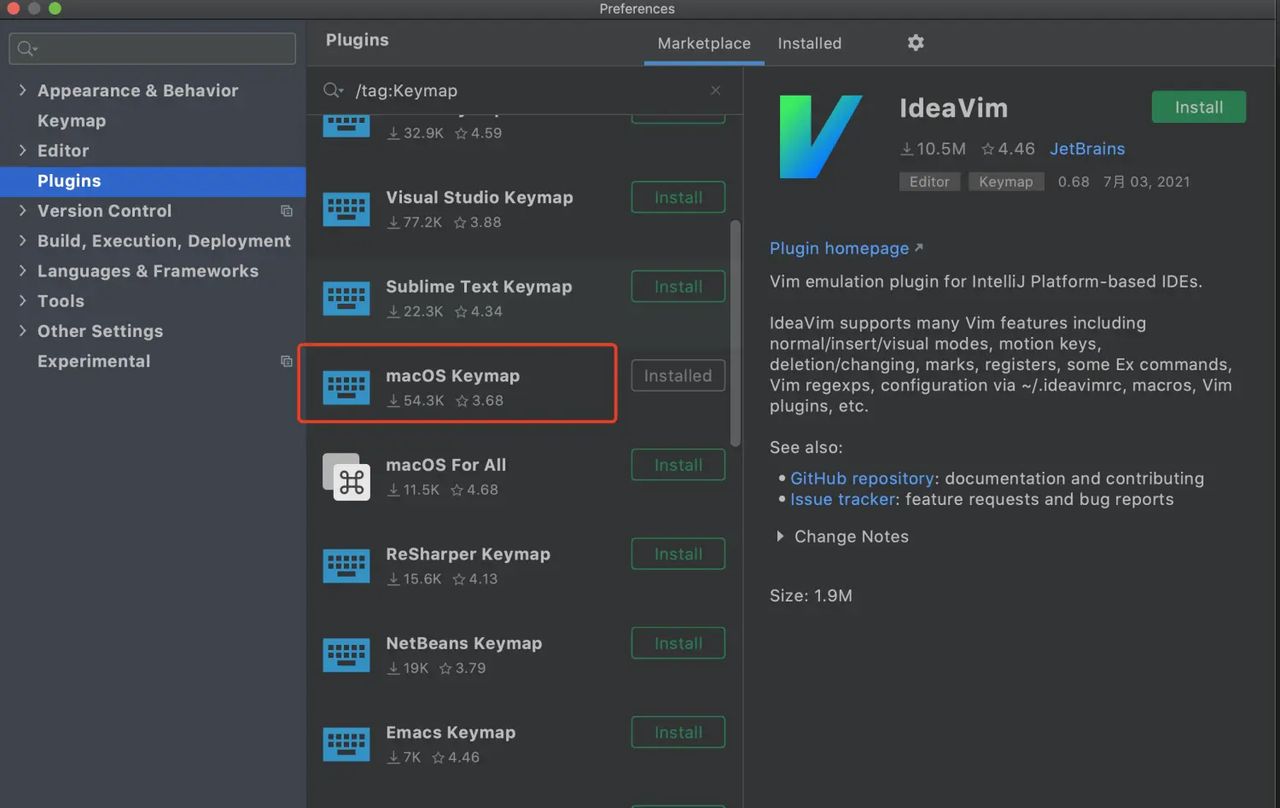Click the plugin list vertical scrollbar
The height and width of the screenshot is (808, 1280).
735,330
